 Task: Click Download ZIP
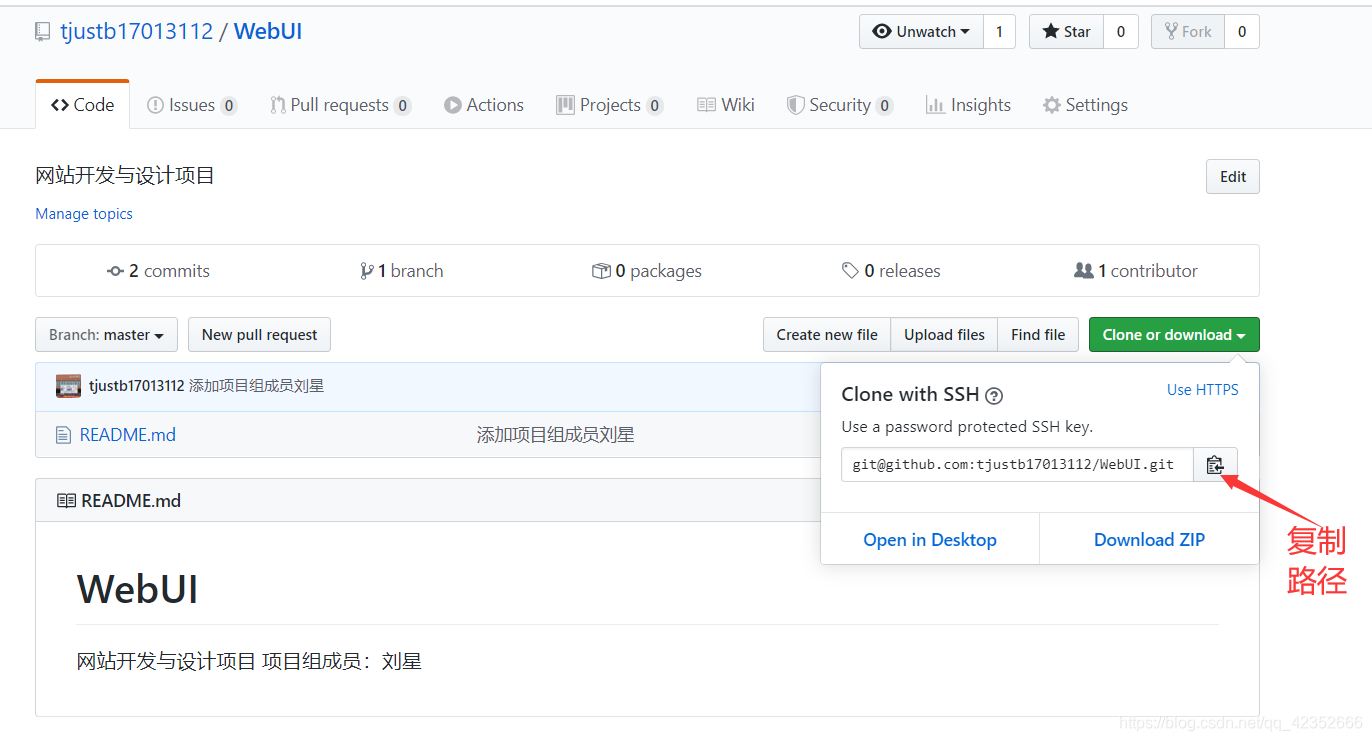coord(1149,540)
